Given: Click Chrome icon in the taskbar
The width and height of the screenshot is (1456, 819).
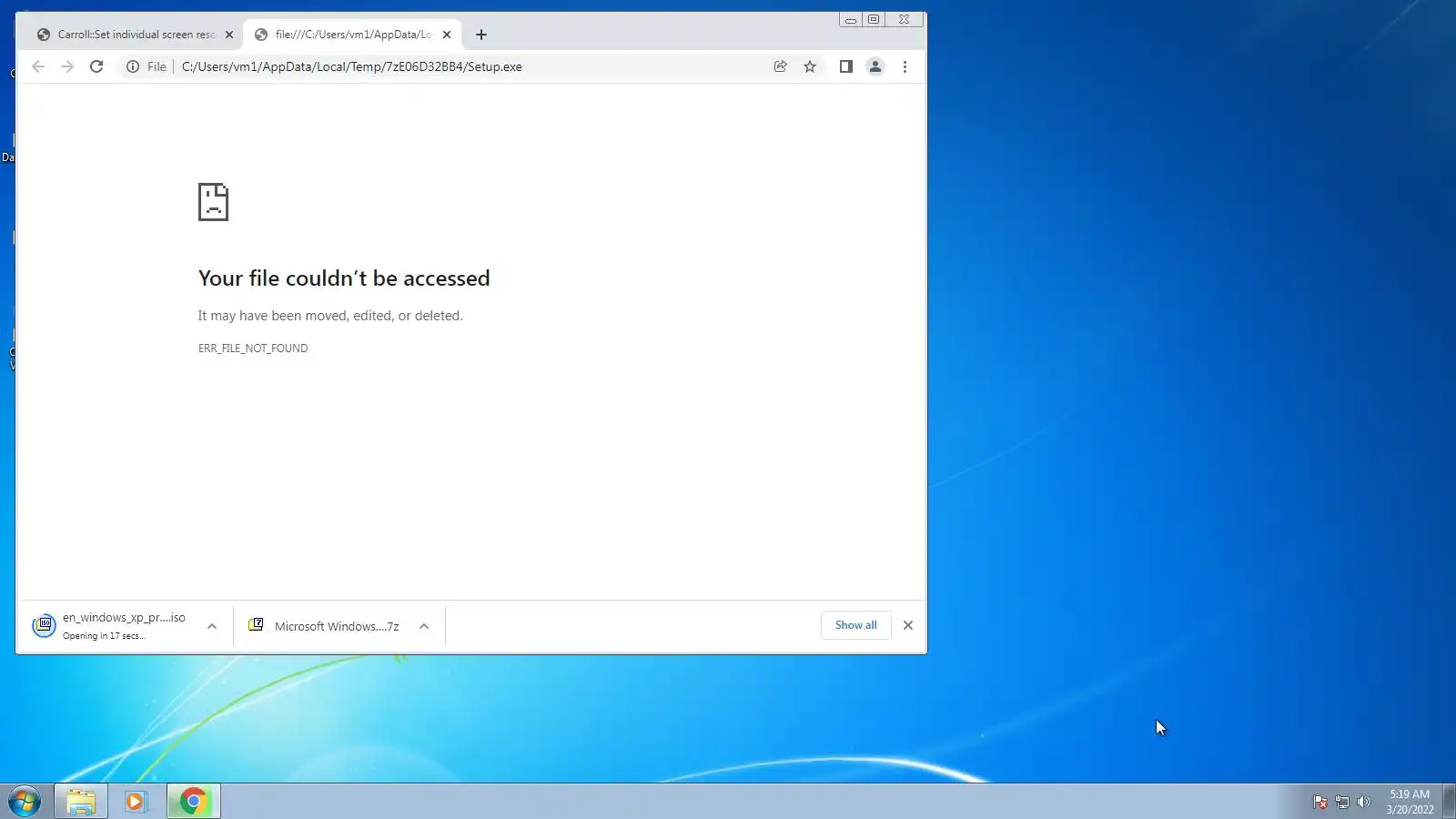Looking at the screenshot, I should pos(193,802).
